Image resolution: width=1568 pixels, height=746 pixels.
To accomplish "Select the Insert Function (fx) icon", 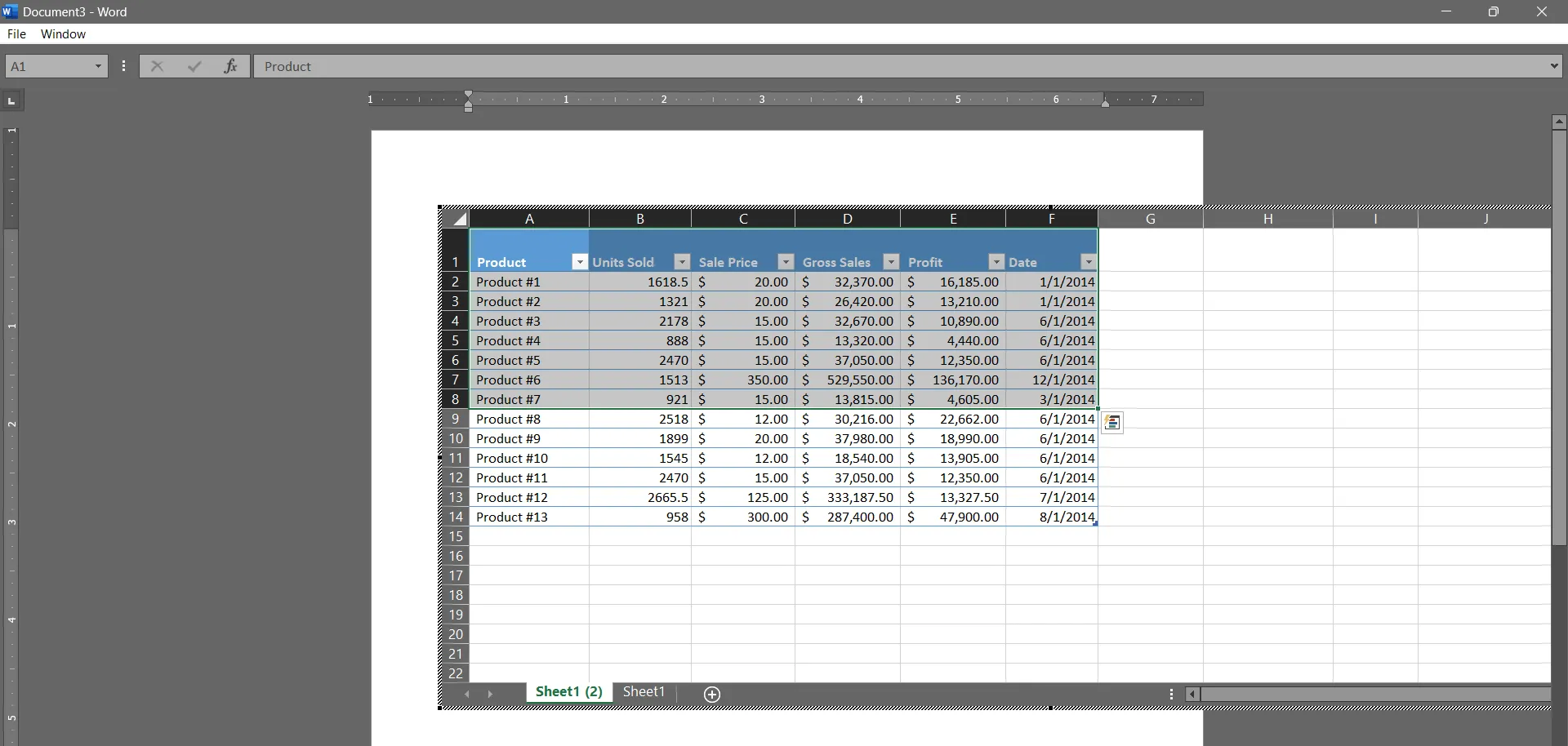I will pos(231,66).
